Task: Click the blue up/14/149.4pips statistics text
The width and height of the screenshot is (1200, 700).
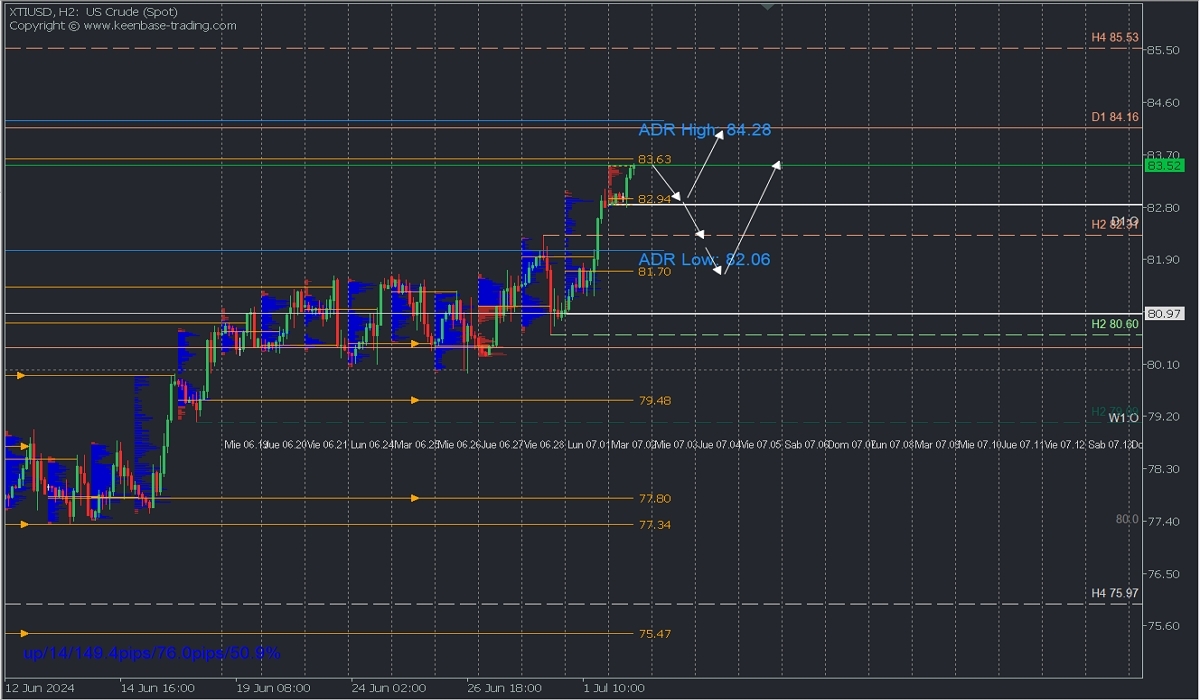Action: coord(152,653)
